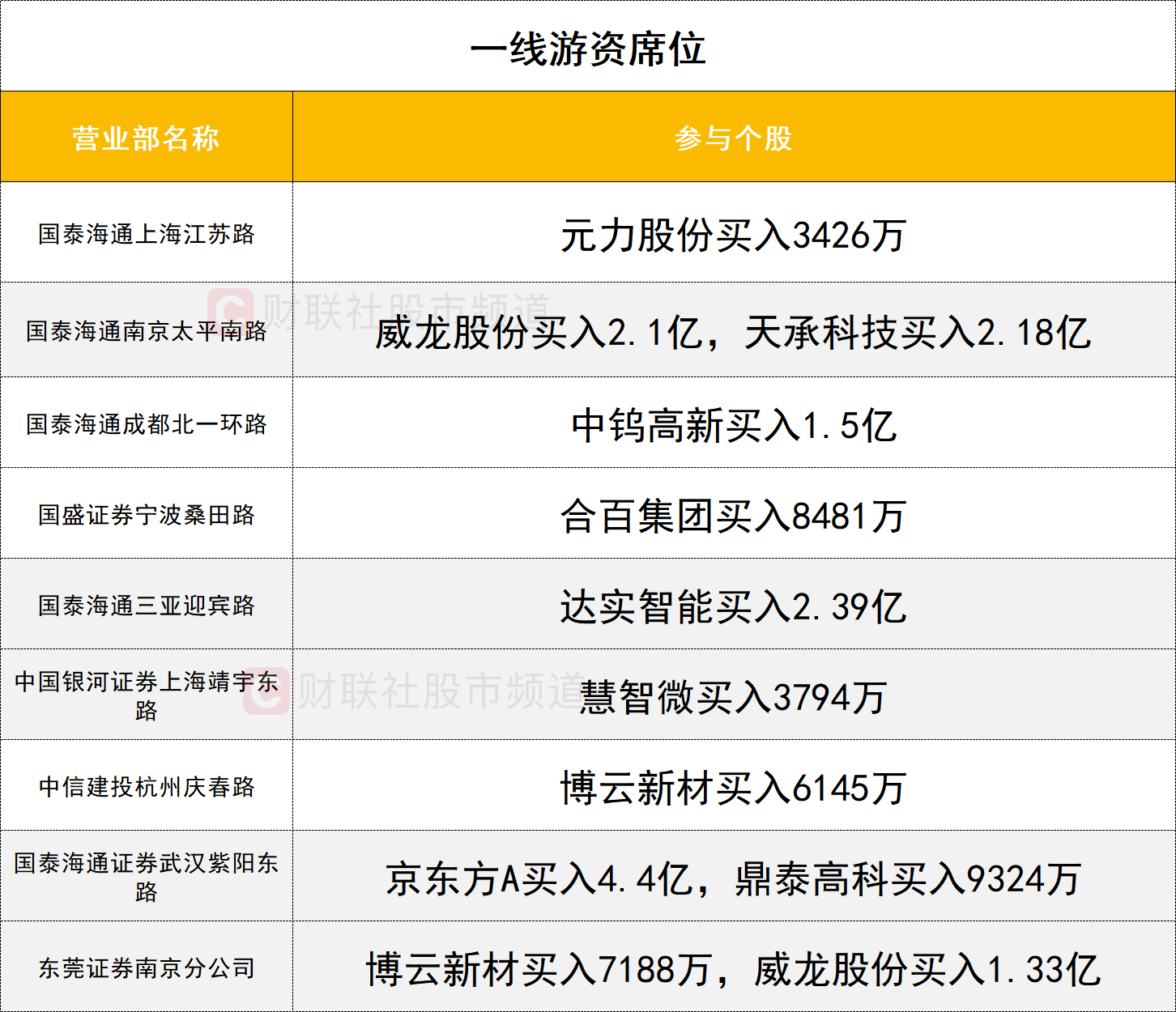Click the cell 慧智微买入3794万
This screenshot has width=1176, height=1012.
[734, 695]
